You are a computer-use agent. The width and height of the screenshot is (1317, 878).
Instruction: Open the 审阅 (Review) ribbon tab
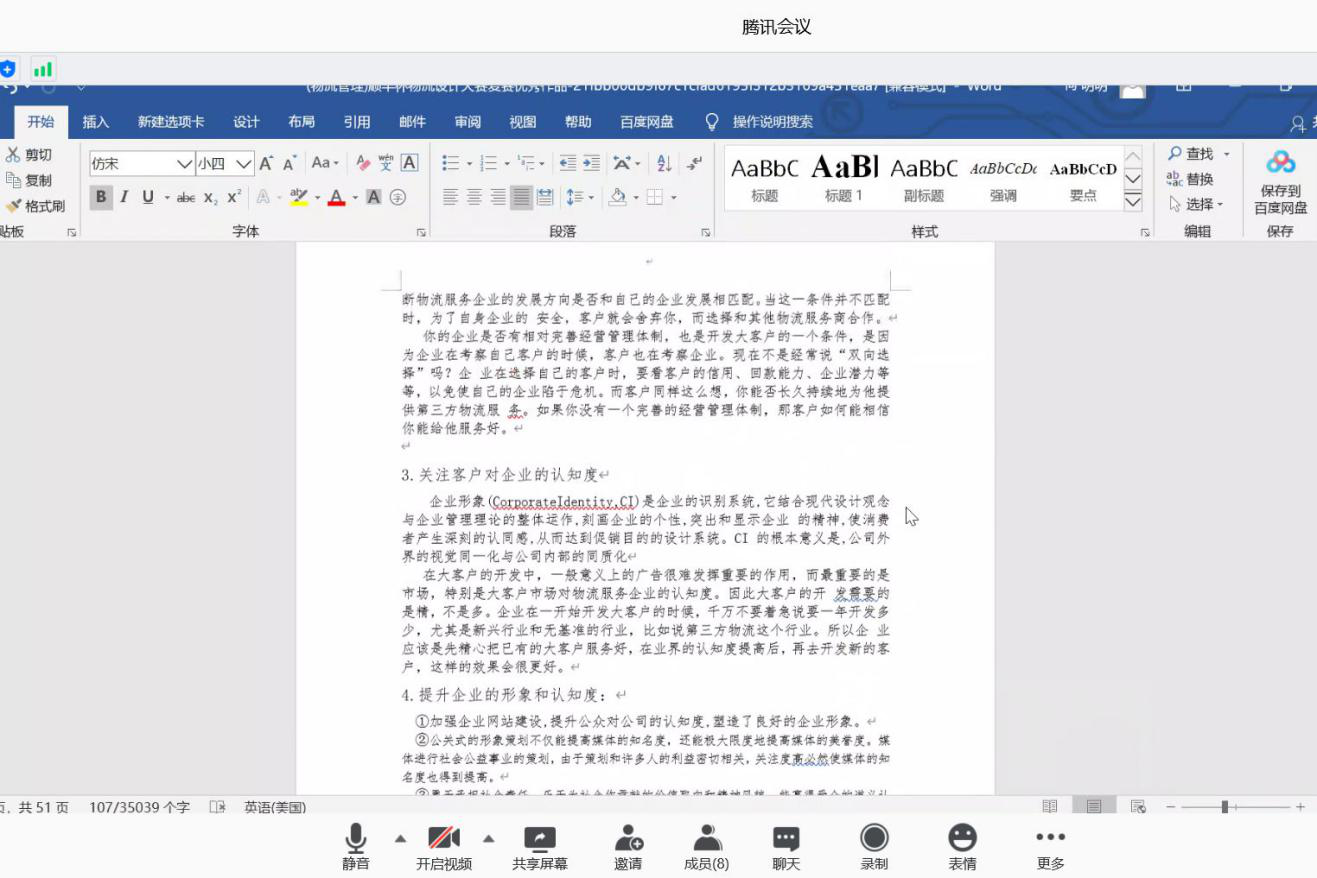click(467, 122)
